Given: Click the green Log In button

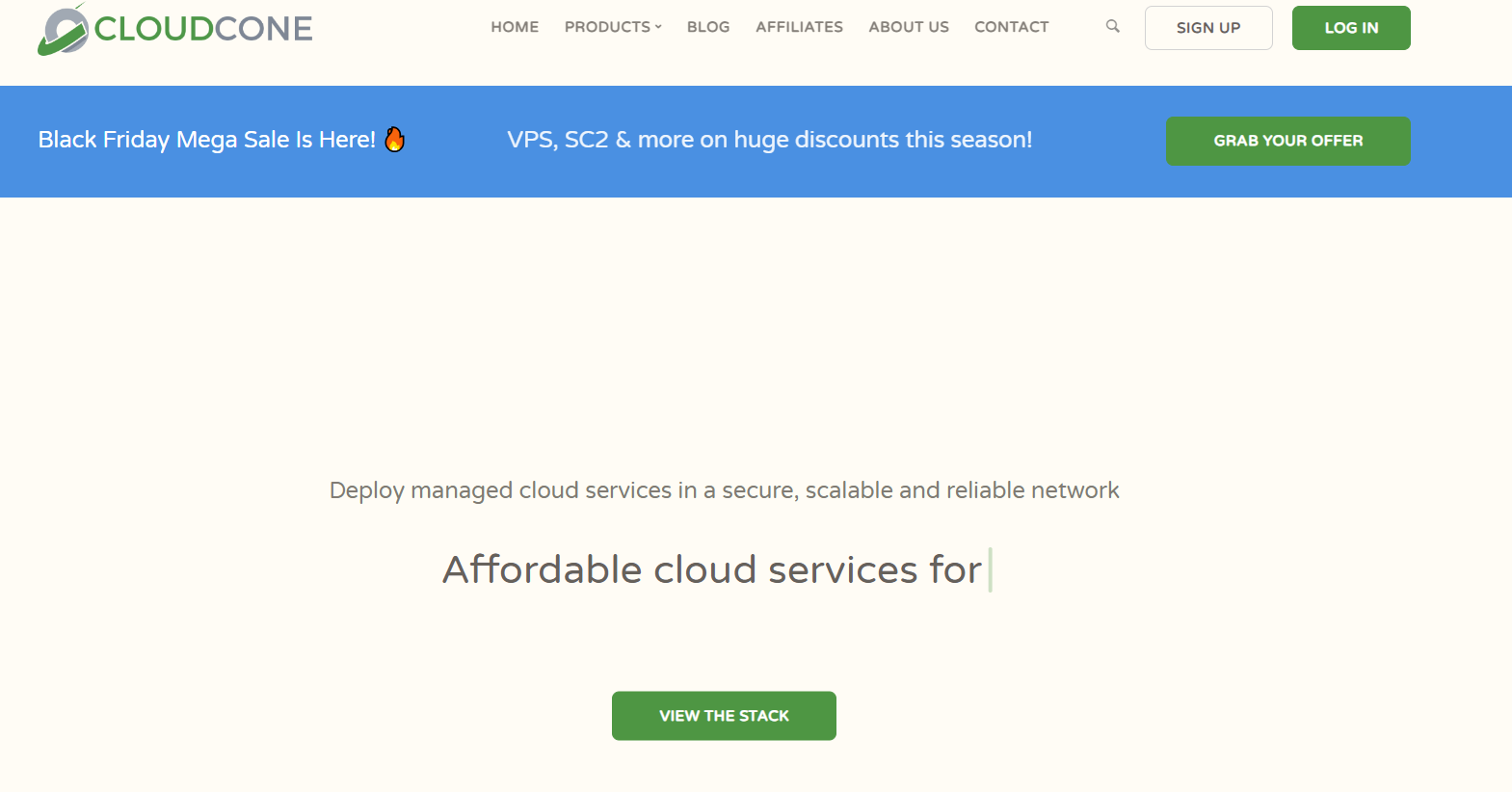Looking at the screenshot, I should [1351, 28].
